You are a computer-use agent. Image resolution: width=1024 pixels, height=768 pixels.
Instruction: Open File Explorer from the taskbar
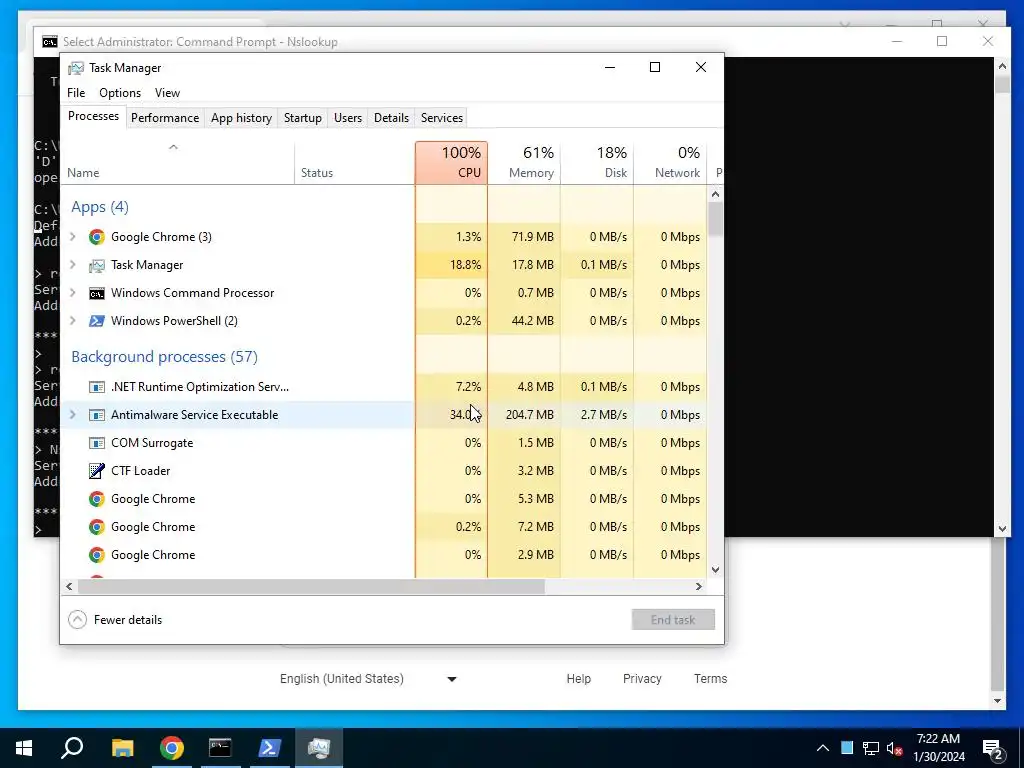coord(122,748)
